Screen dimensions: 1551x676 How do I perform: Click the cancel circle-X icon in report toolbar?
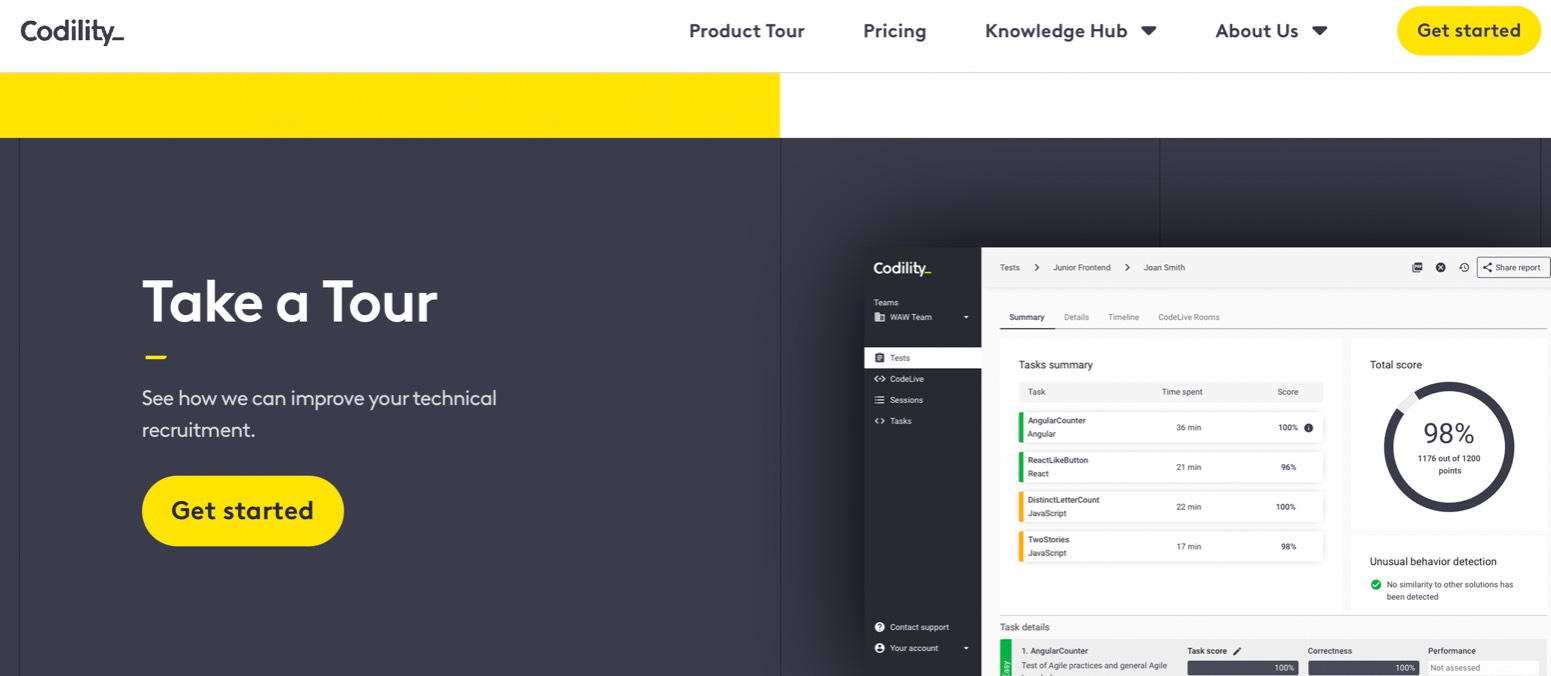point(1441,267)
